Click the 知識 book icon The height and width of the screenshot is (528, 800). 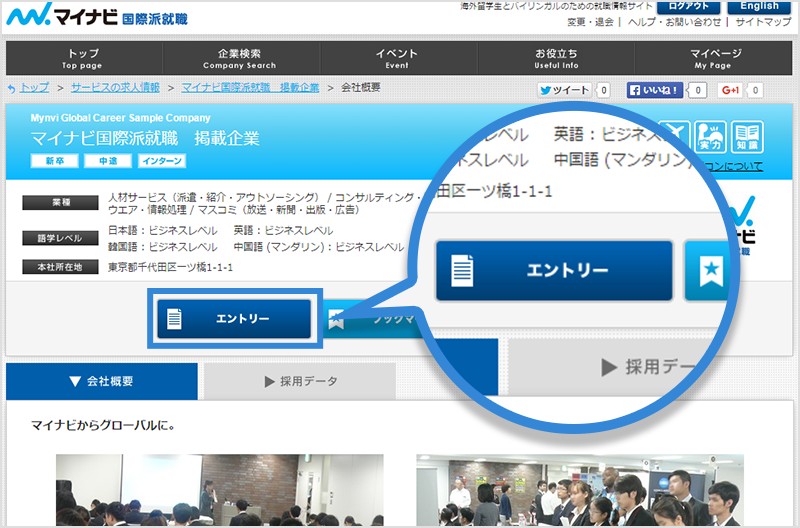pos(747,137)
